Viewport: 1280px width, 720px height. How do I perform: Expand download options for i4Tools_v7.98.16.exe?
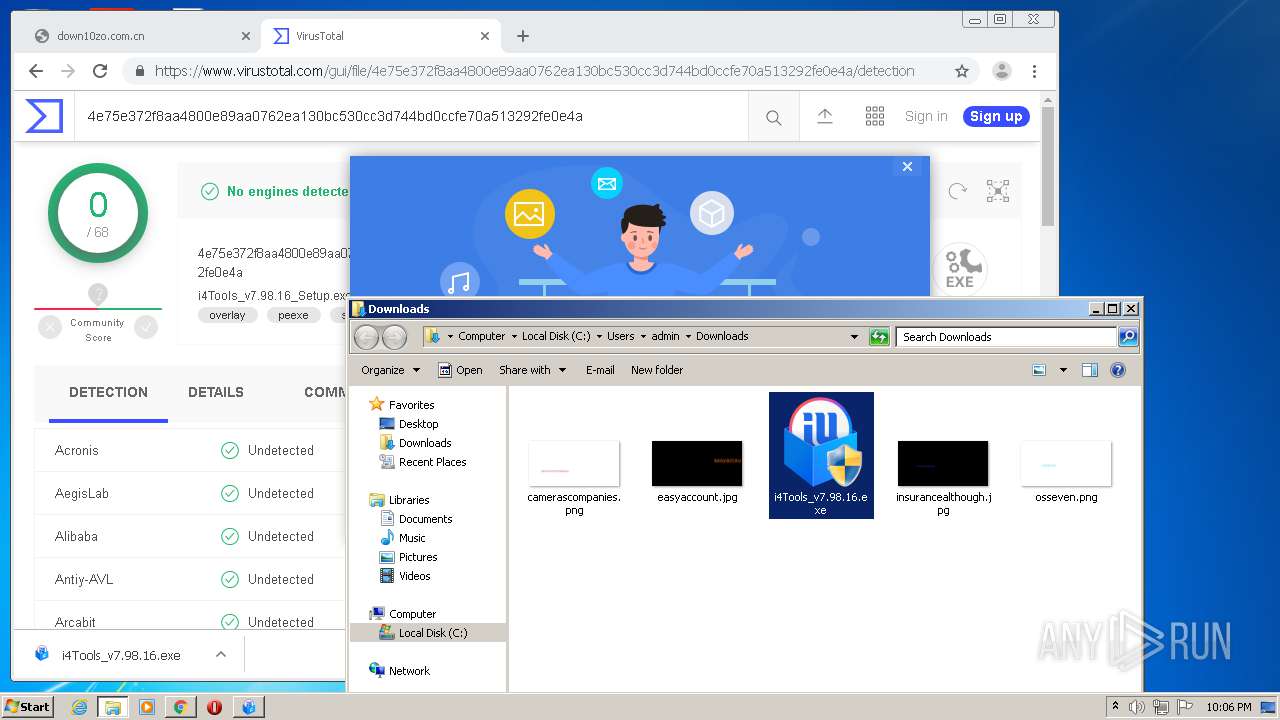click(x=221, y=655)
